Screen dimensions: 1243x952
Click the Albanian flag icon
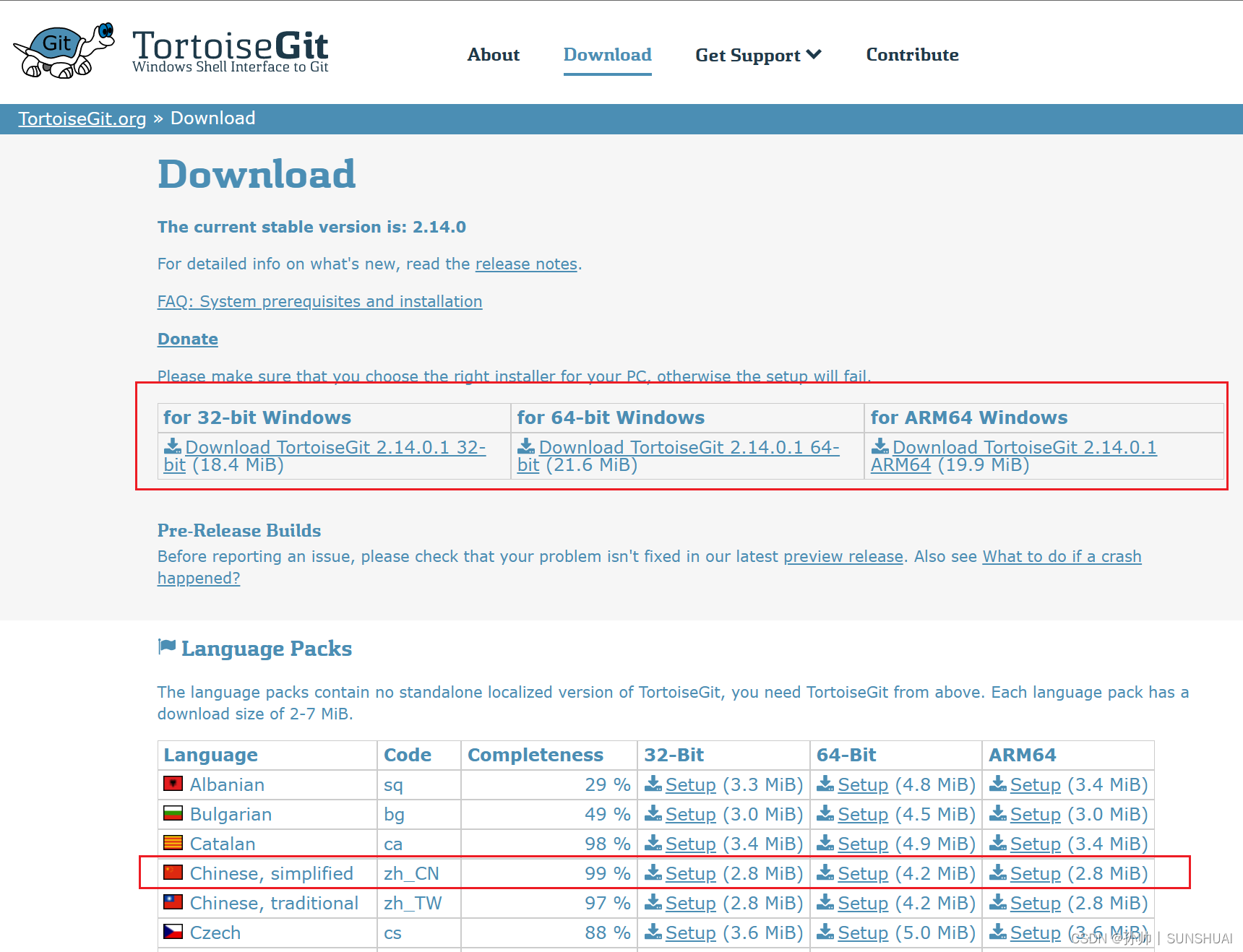[173, 784]
